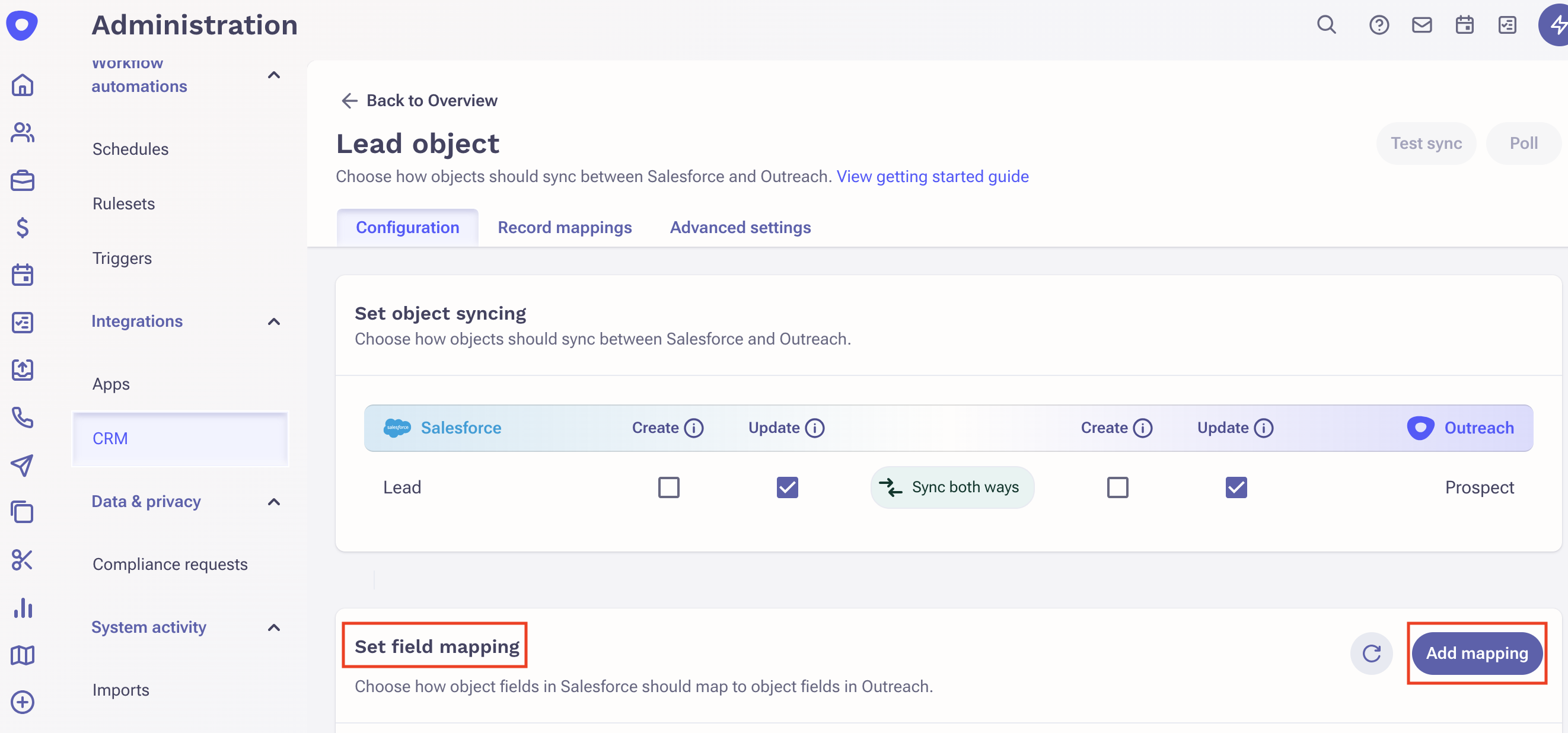
Task: Open the calendar icon in left rail
Action: [23, 275]
